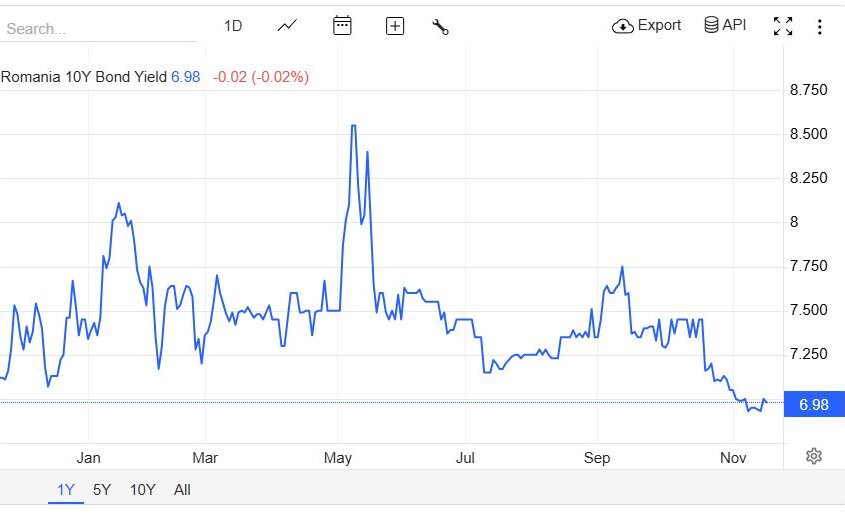Select the 1Y time range tab
Screen dimensions: 845x522
tap(66, 489)
